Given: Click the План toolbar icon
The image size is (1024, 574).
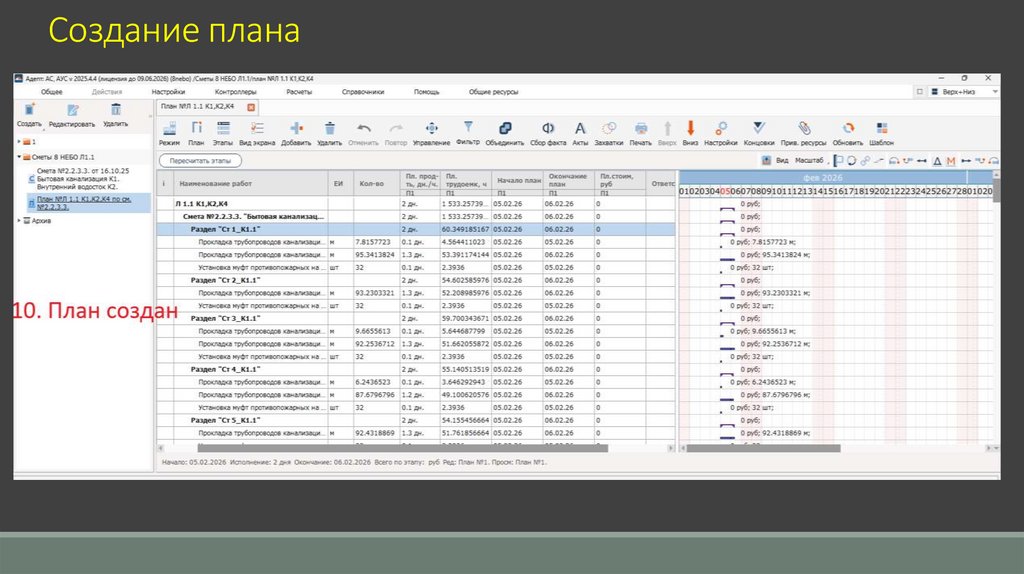Looking at the screenshot, I should pyautogui.click(x=196, y=129).
